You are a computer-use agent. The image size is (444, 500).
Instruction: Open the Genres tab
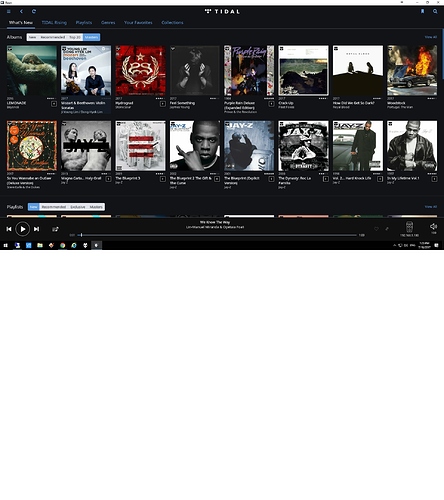pyautogui.click(x=108, y=23)
